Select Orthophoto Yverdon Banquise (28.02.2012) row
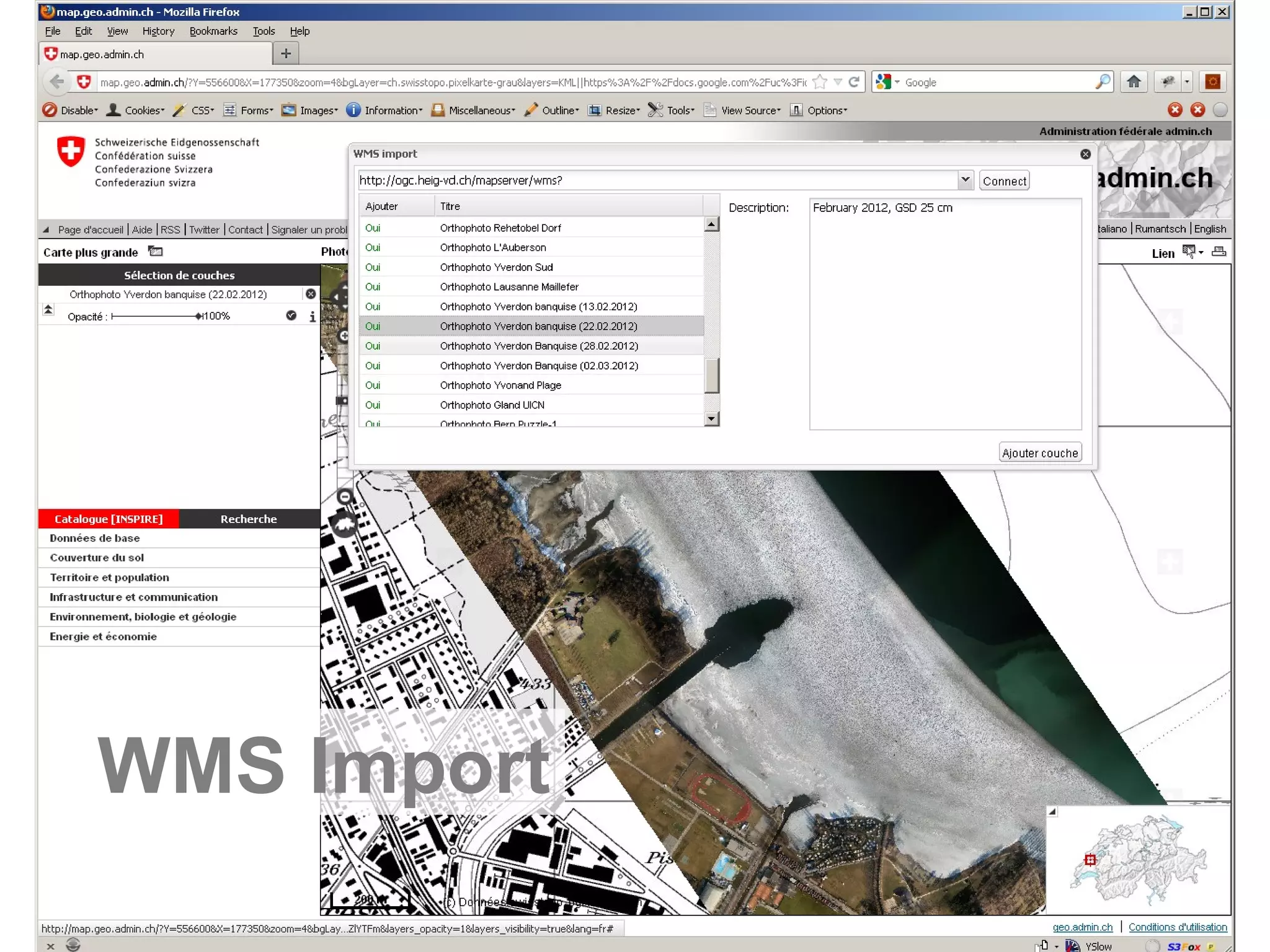Screen dimensions: 1270x952 point(531,346)
